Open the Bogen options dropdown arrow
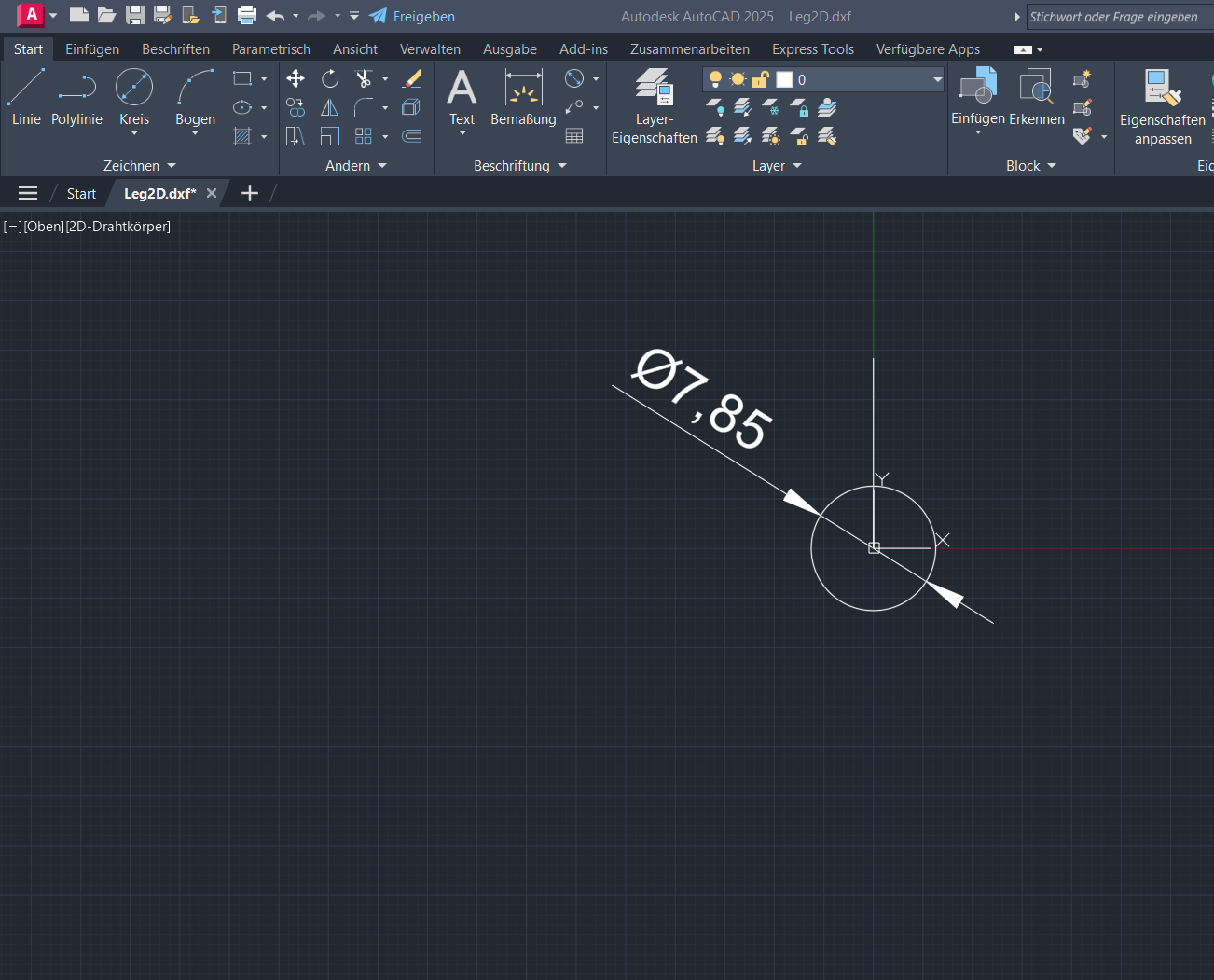Image resolution: width=1214 pixels, height=980 pixels. tap(195, 133)
